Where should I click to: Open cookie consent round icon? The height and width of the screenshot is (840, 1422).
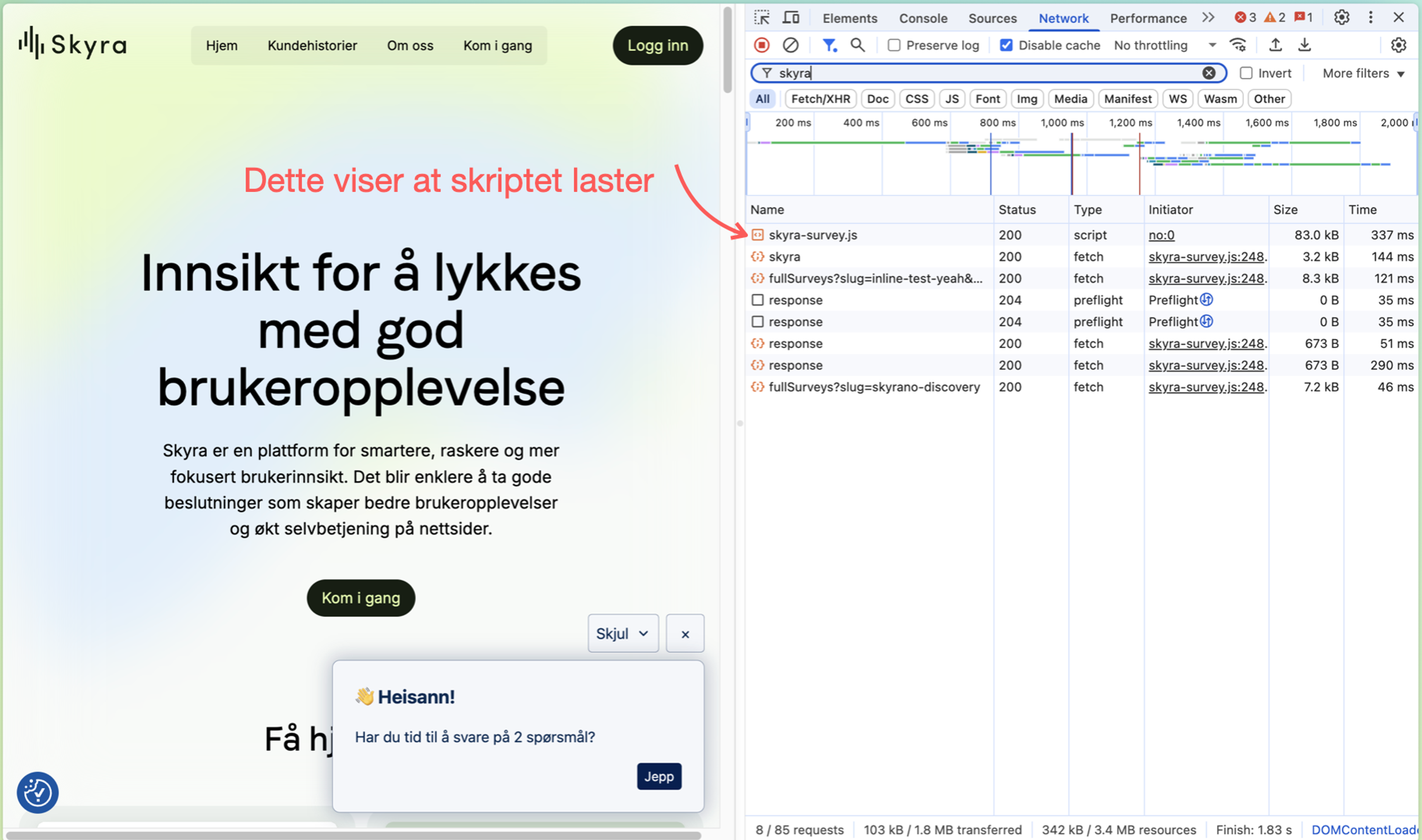coord(37,793)
